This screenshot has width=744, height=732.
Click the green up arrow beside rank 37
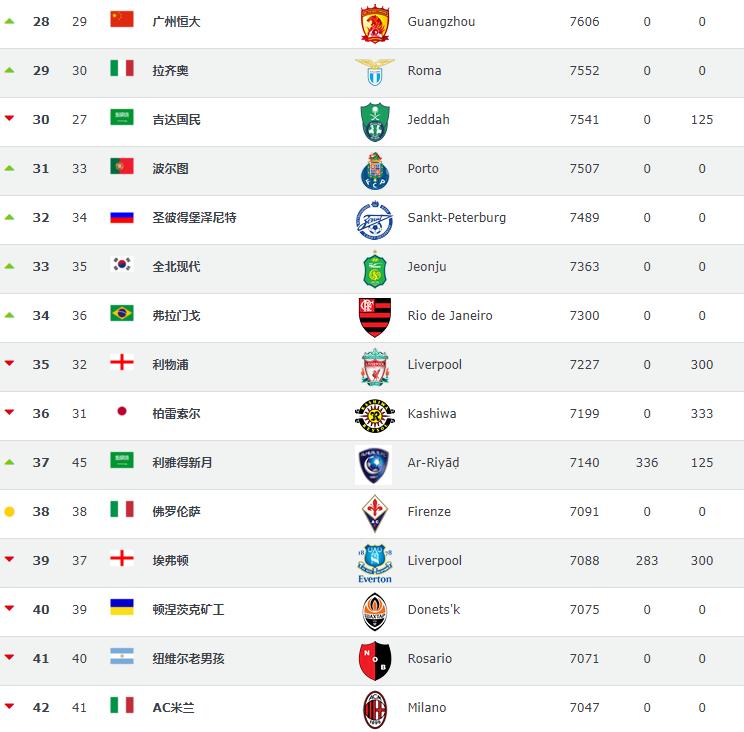[9, 461]
